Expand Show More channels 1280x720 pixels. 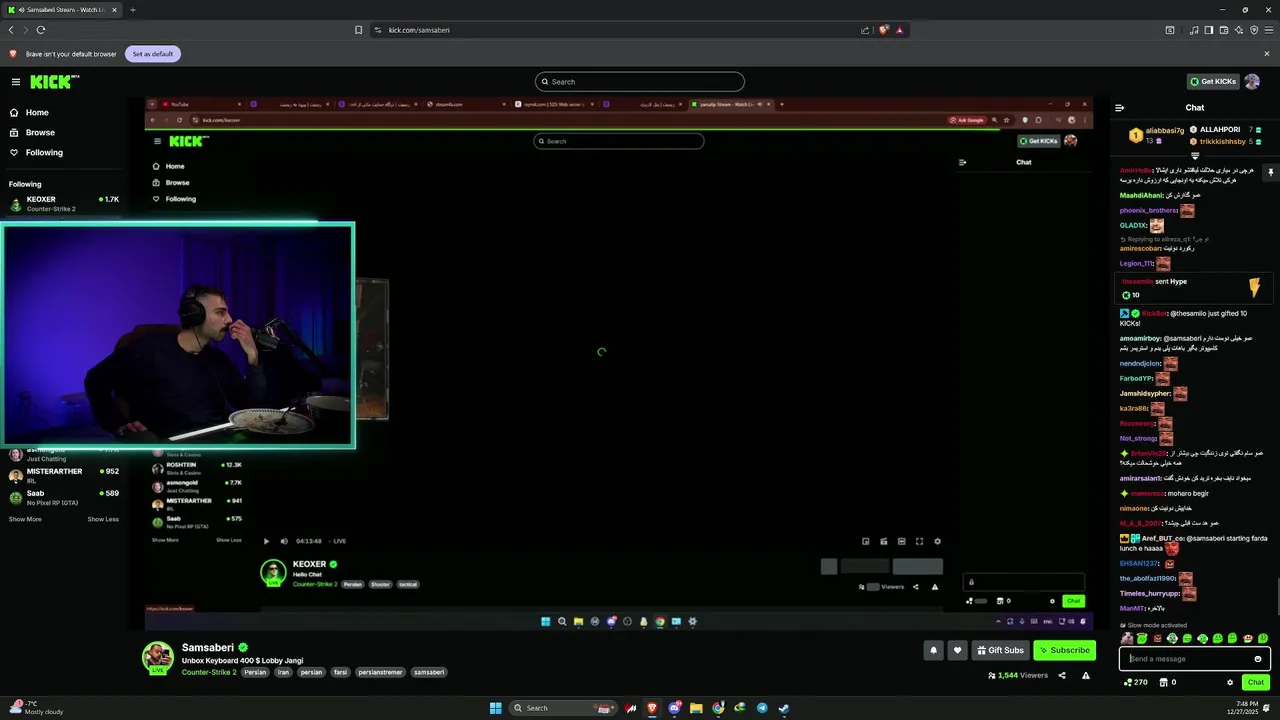[x=25, y=519]
